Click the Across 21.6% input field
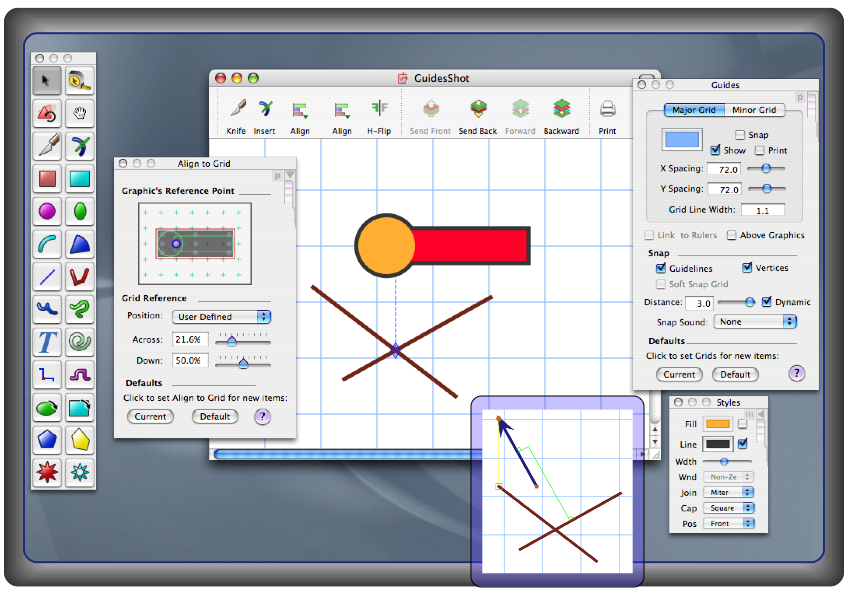The width and height of the screenshot is (849, 599). [190, 340]
